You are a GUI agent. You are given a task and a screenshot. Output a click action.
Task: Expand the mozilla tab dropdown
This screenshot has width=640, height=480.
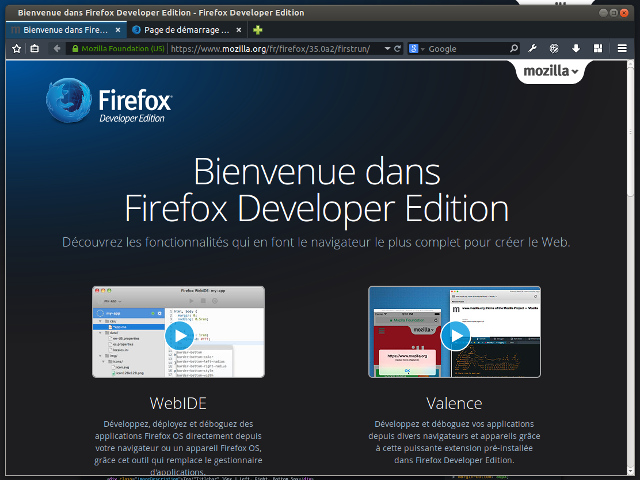pyautogui.click(x=551, y=71)
